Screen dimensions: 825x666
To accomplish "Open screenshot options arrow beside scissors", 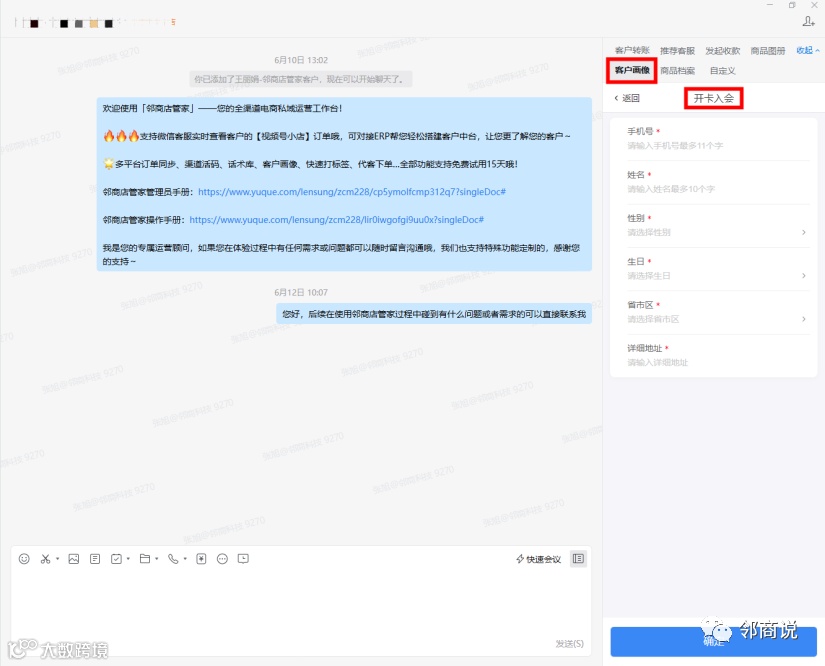I will (x=57, y=559).
